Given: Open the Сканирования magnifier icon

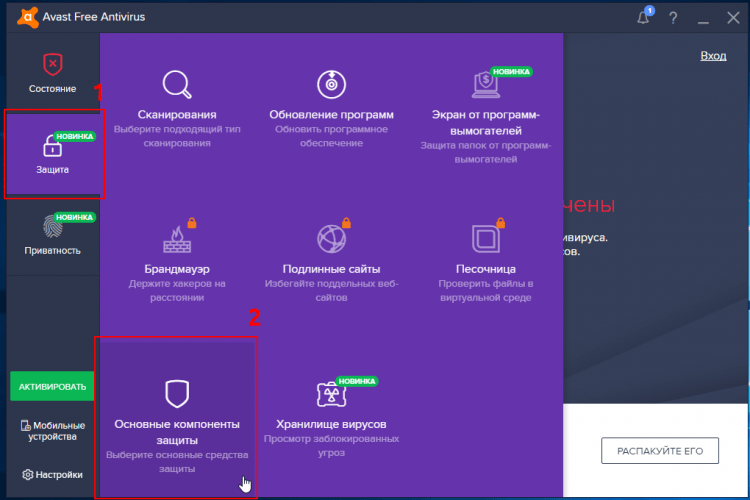Looking at the screenshot, I should point(177,85).
